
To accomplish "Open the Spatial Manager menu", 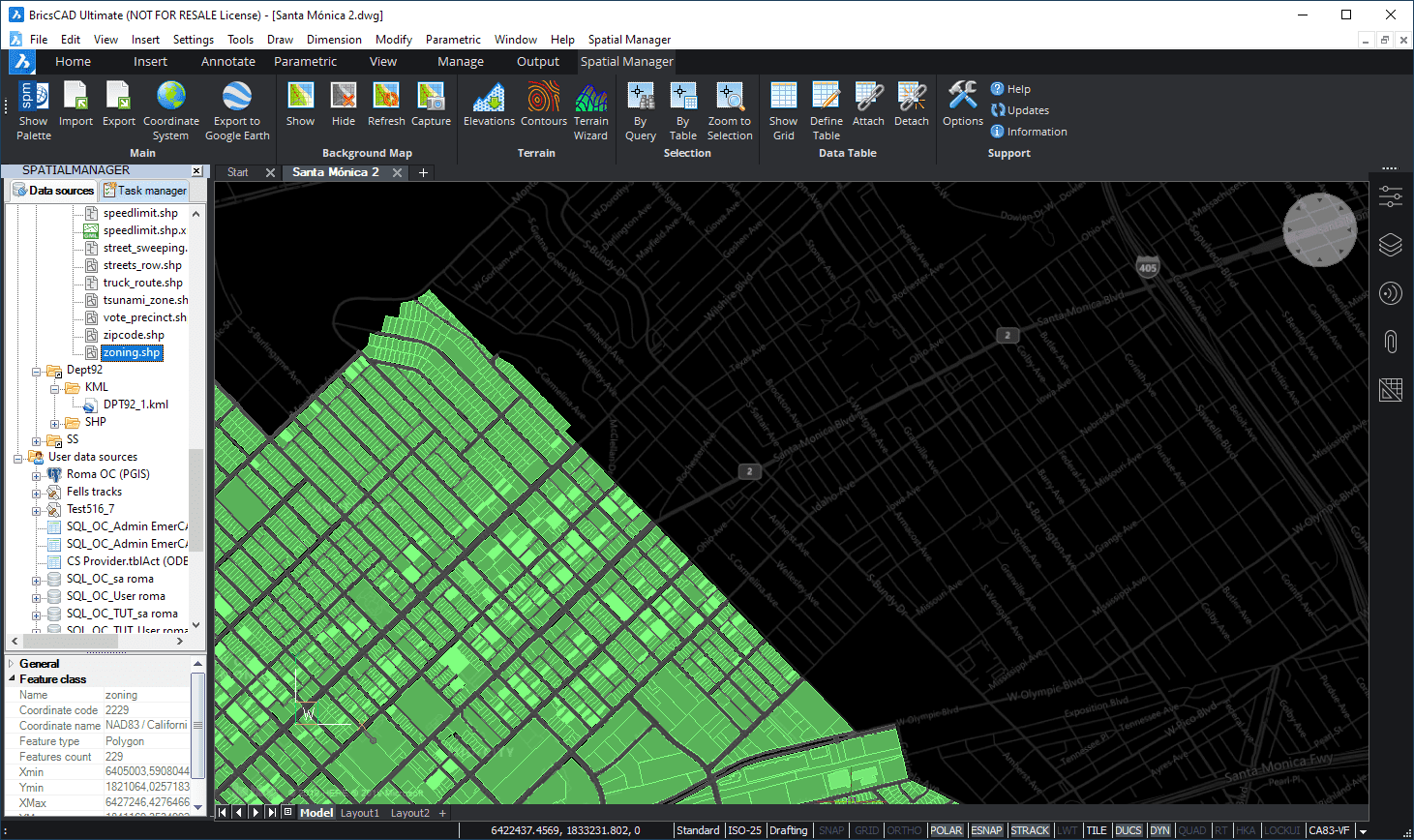I will (629, 40).
